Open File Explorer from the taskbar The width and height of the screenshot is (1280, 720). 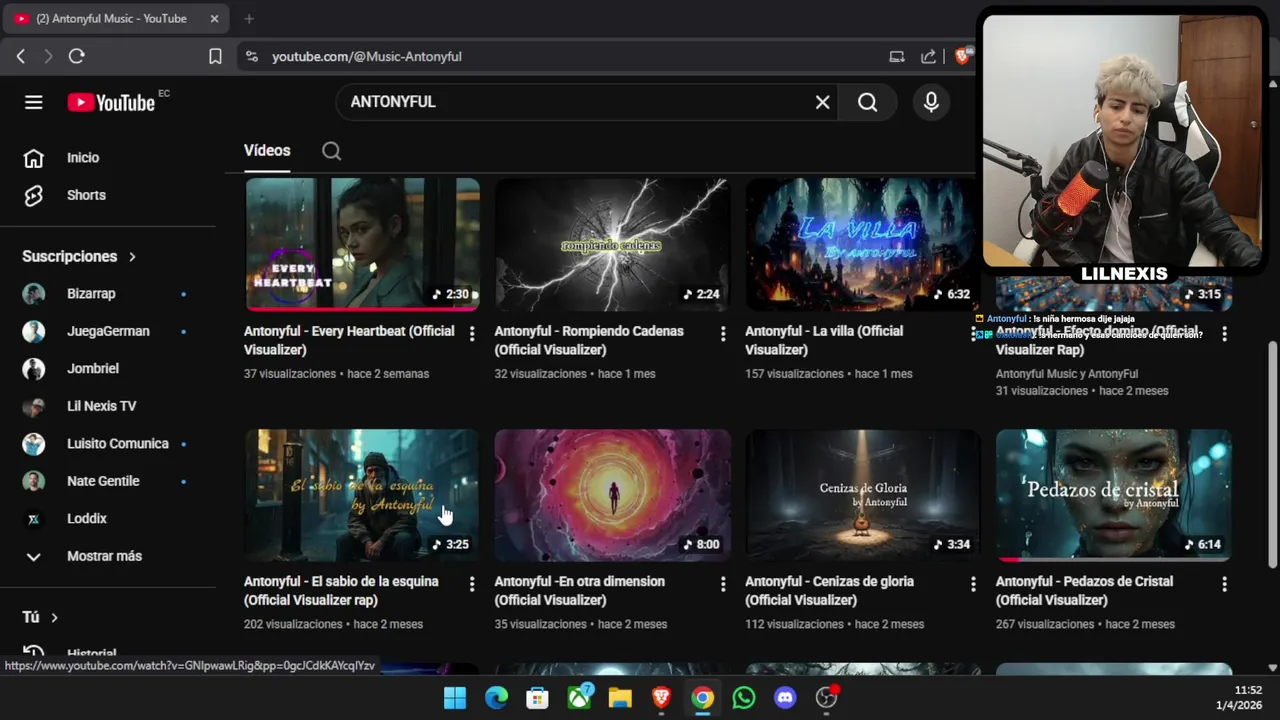point(620,698)
